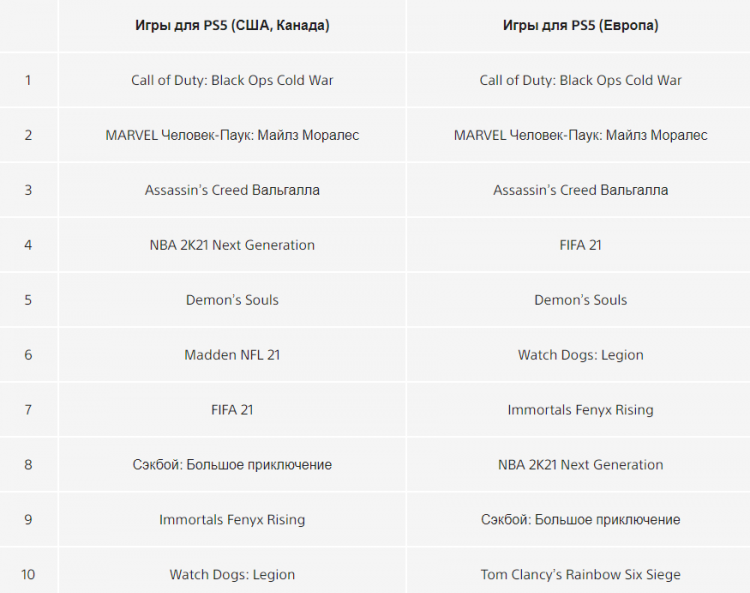Click Watch Dogs: Legion in row 6

coord(580,355)
